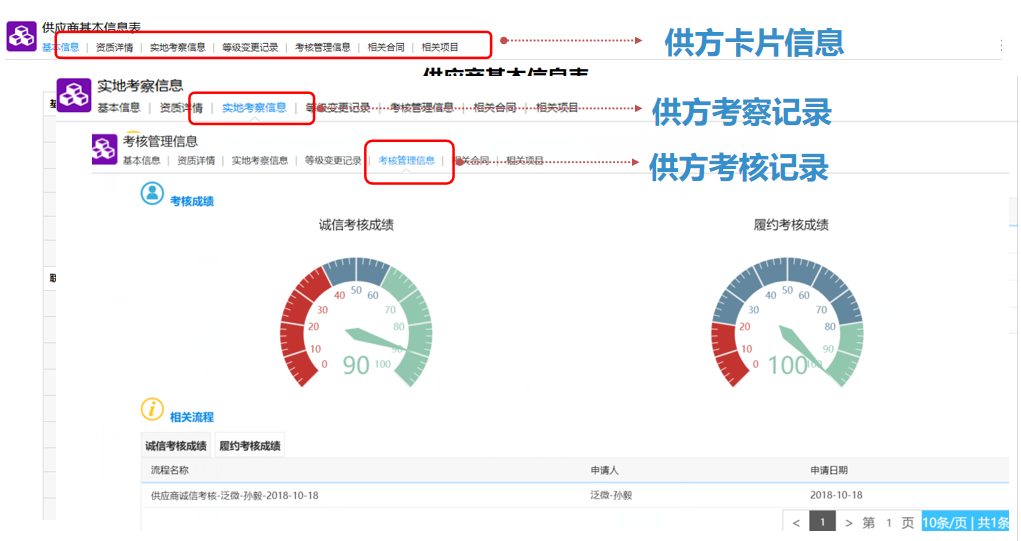Viewport: 1021px width, 541px height.
Task: Open the three-dot menu at top right
Action: tap(1001, 46)
